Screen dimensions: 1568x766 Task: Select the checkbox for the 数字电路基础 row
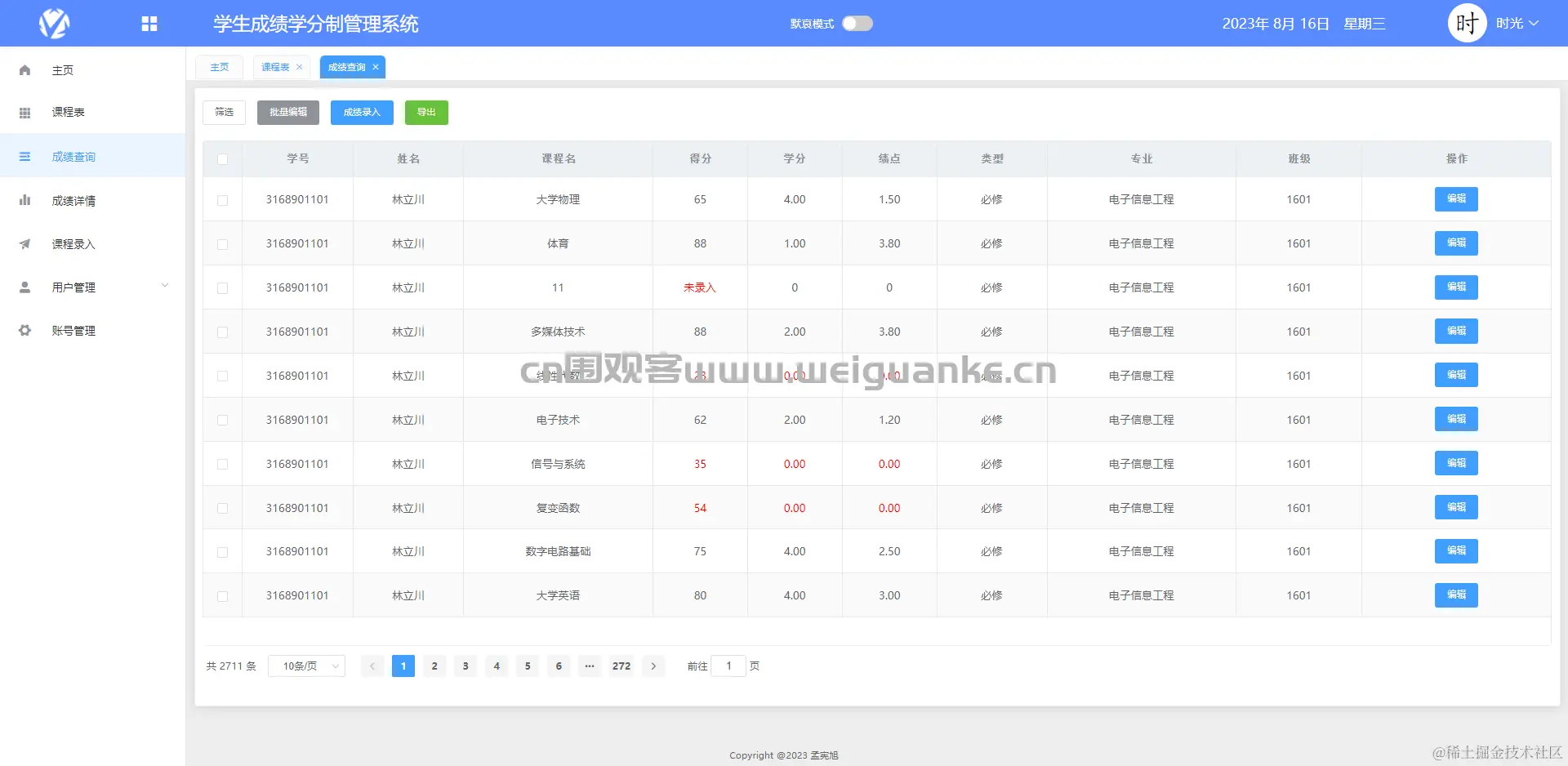point(223,553)
